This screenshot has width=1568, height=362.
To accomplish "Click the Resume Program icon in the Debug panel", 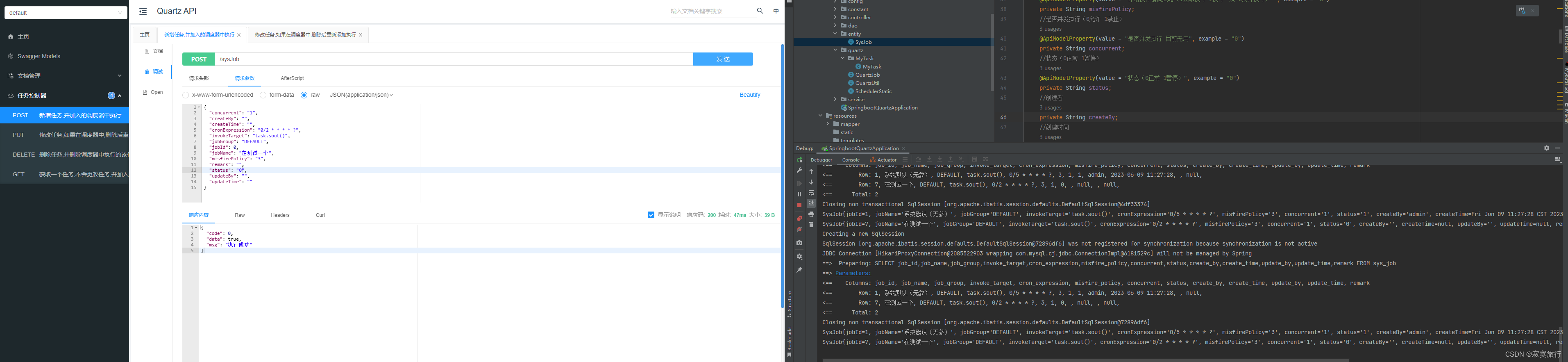I will pyautogui.click(x=799, y=183).
